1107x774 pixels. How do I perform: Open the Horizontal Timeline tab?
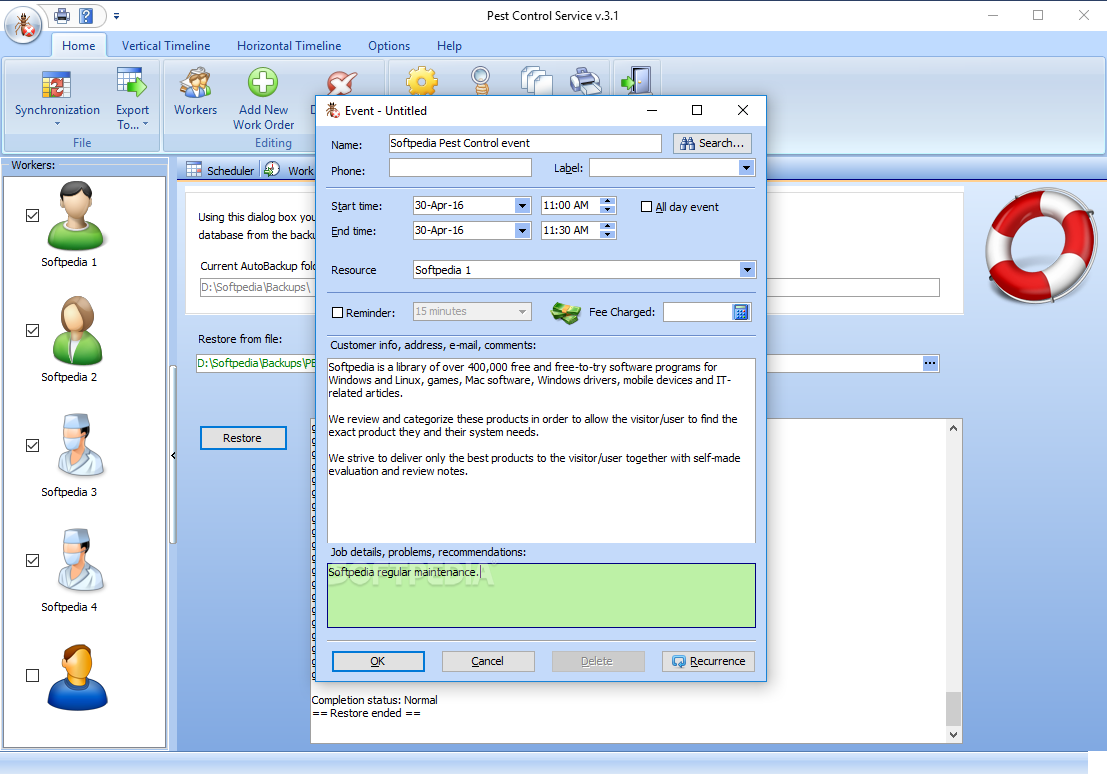(289, 46)
